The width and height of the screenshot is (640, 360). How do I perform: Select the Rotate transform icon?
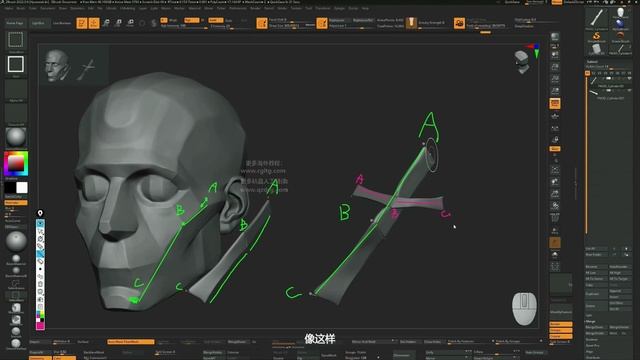click(x=130, y=23)
